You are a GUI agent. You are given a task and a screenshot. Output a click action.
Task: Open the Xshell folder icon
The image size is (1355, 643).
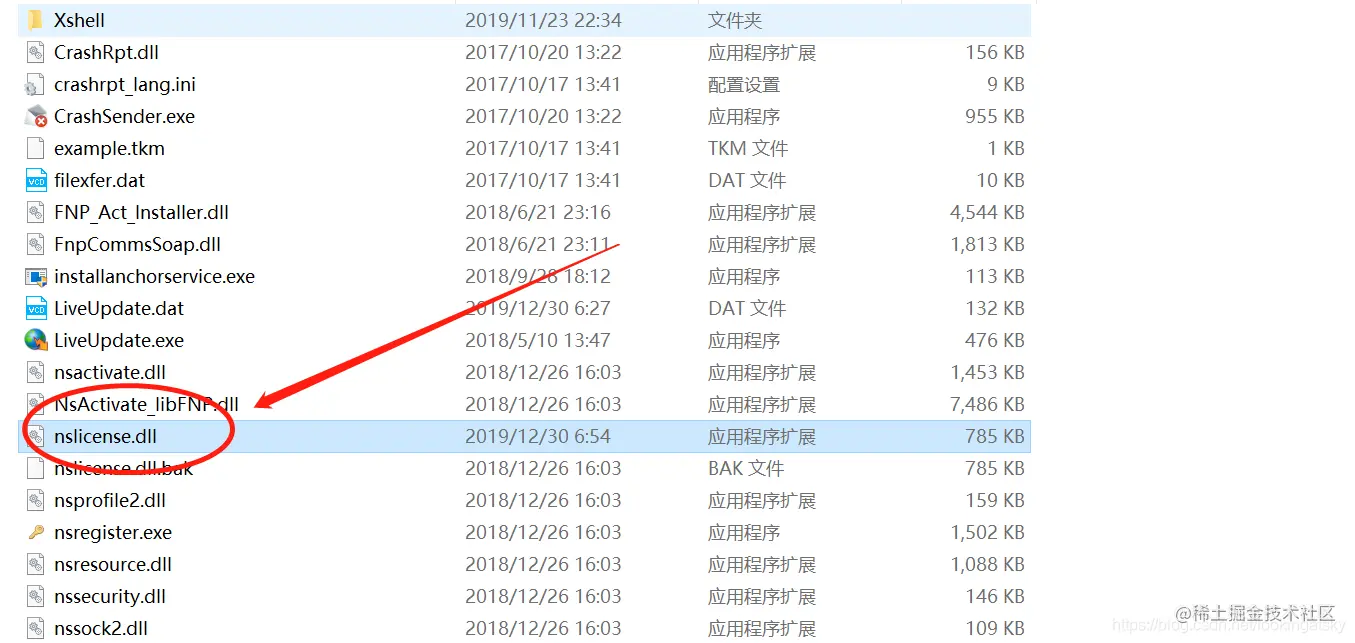coord(36,19)
